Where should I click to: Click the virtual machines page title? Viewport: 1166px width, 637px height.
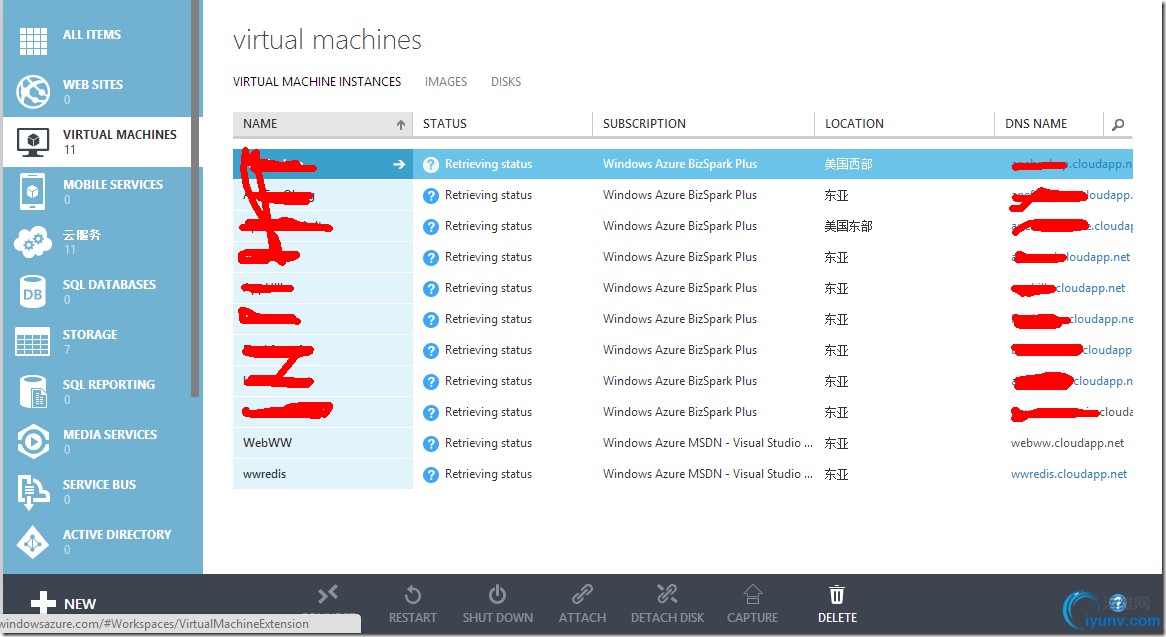click(327, 40)
